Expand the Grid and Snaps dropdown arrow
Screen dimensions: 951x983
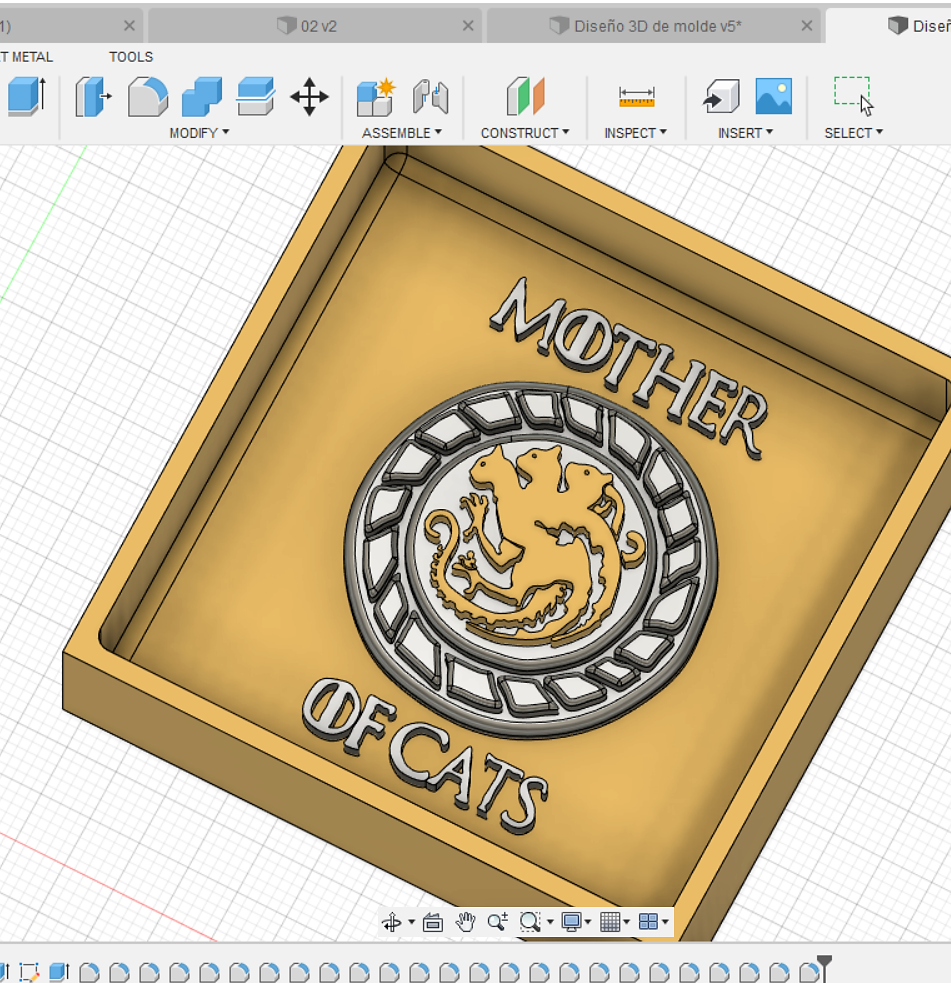[626, 922]
